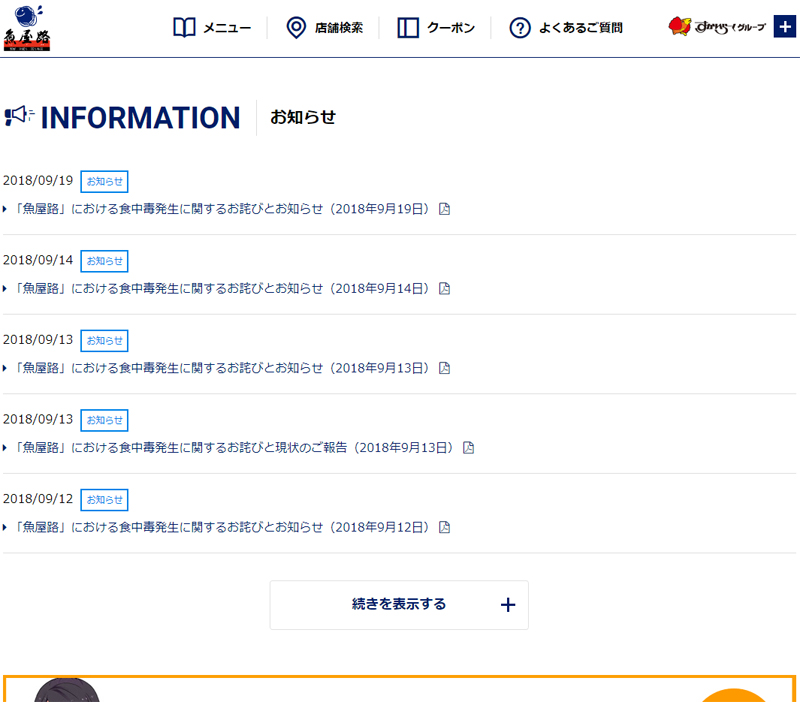800x702 pixels.
Task: Open the 2018年9月19日 食中毒 notice link
Action: pyautogui.click(x=222, y=209)
